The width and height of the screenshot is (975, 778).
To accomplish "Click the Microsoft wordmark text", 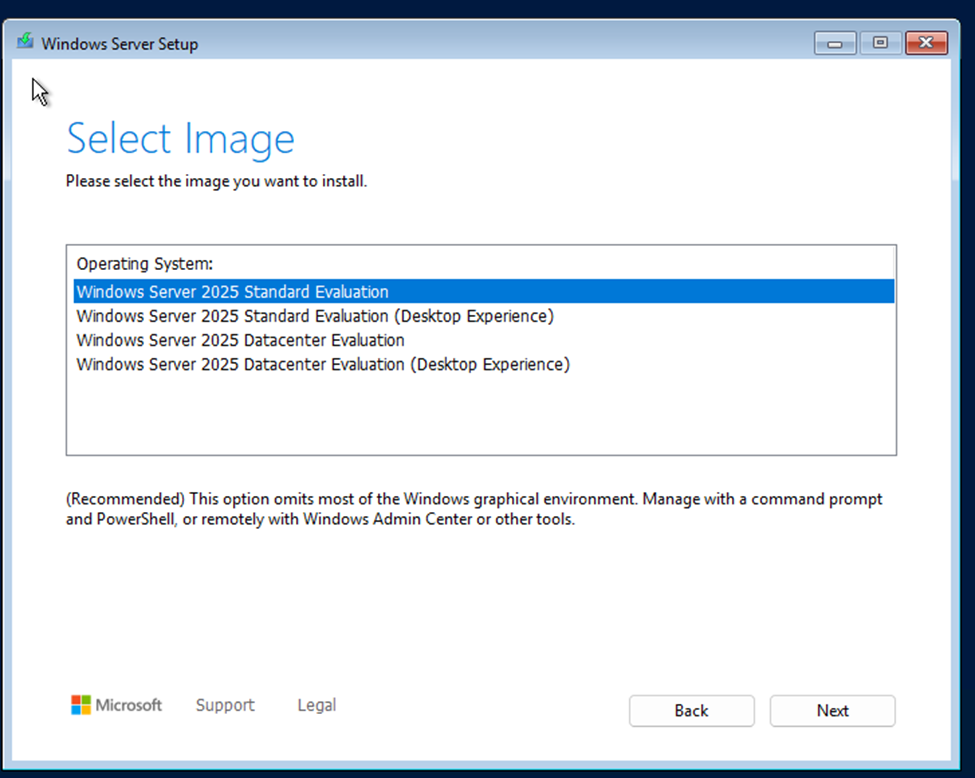I will (x=128, y=705).
